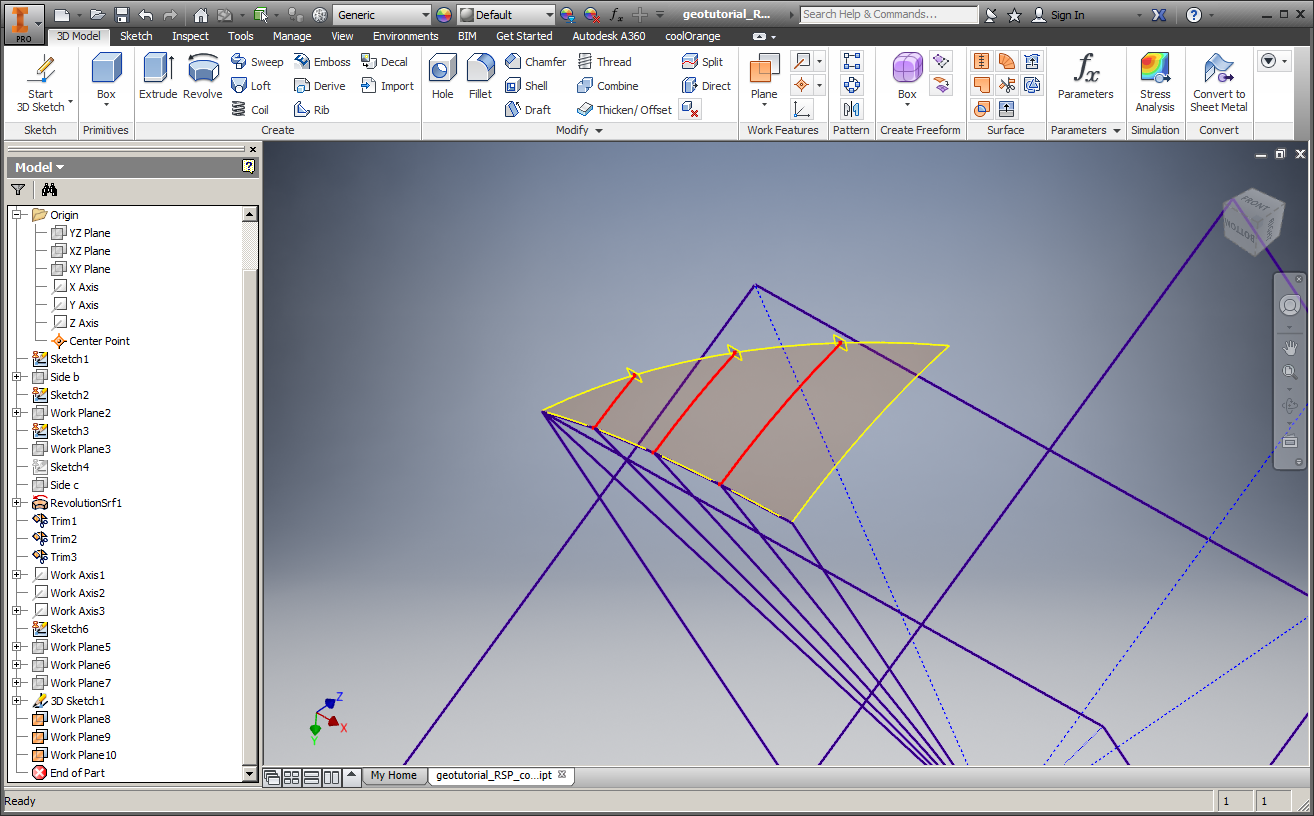Select the Revolve tool
The image size is (1314, 816).
[203, 77]
